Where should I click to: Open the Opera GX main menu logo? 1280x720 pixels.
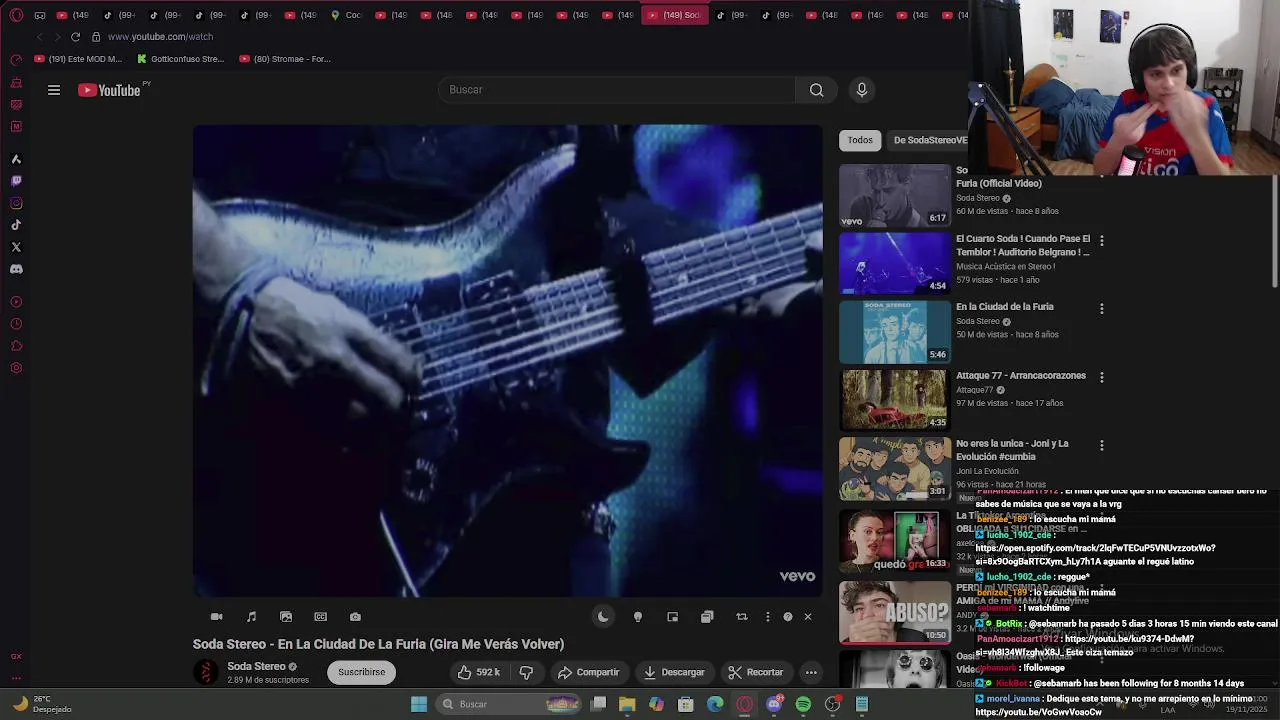point(16,15)
